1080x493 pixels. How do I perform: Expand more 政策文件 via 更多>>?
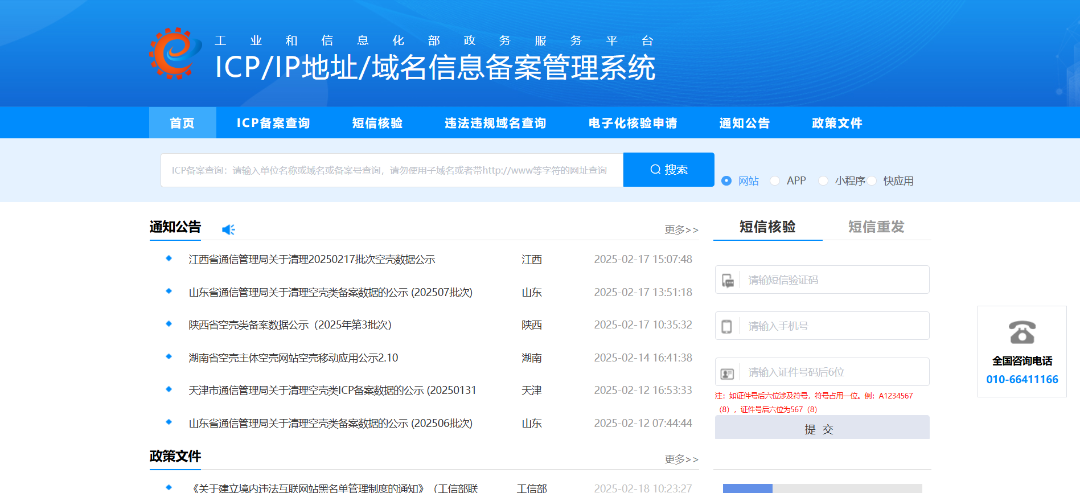point(681,459)
